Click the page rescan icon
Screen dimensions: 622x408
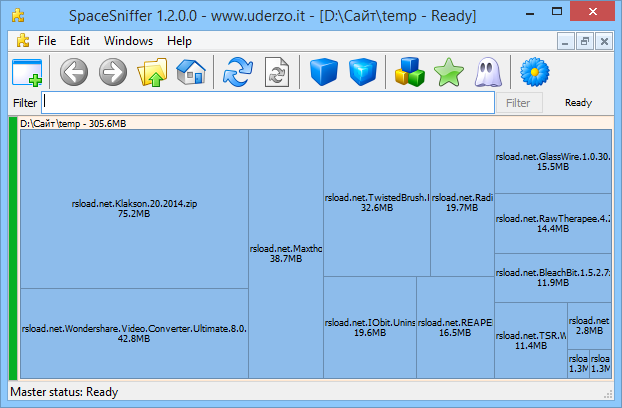point(276,73)
